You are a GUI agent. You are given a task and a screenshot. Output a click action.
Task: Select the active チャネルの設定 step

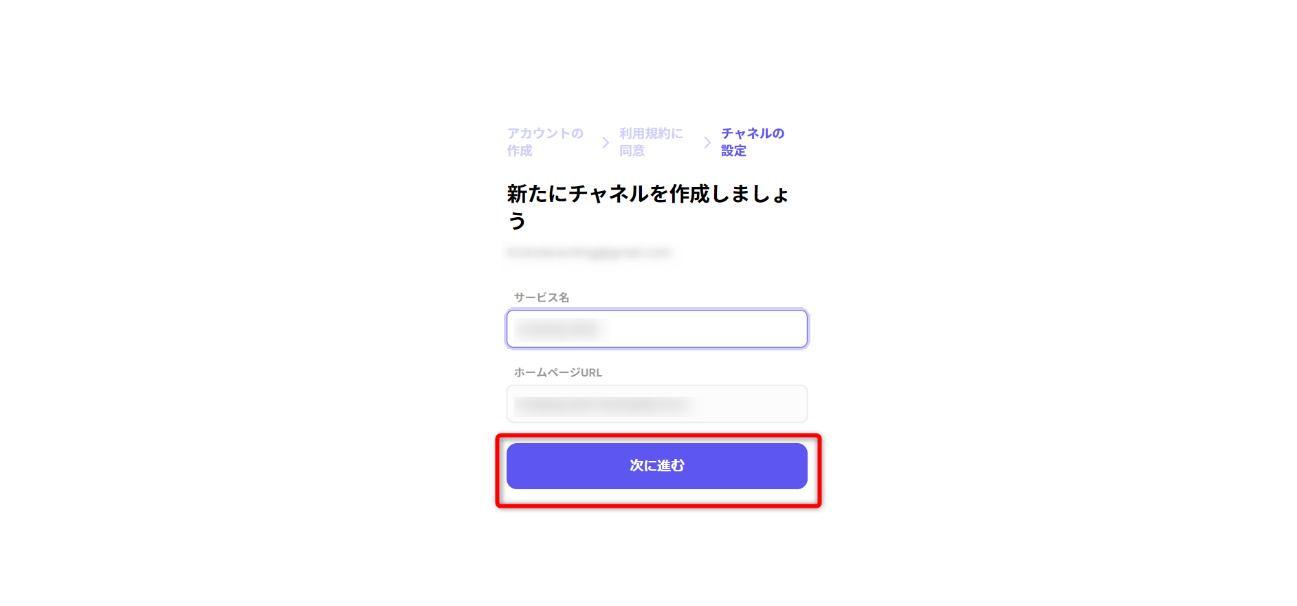pyautogui.click(x=753, y=142)
